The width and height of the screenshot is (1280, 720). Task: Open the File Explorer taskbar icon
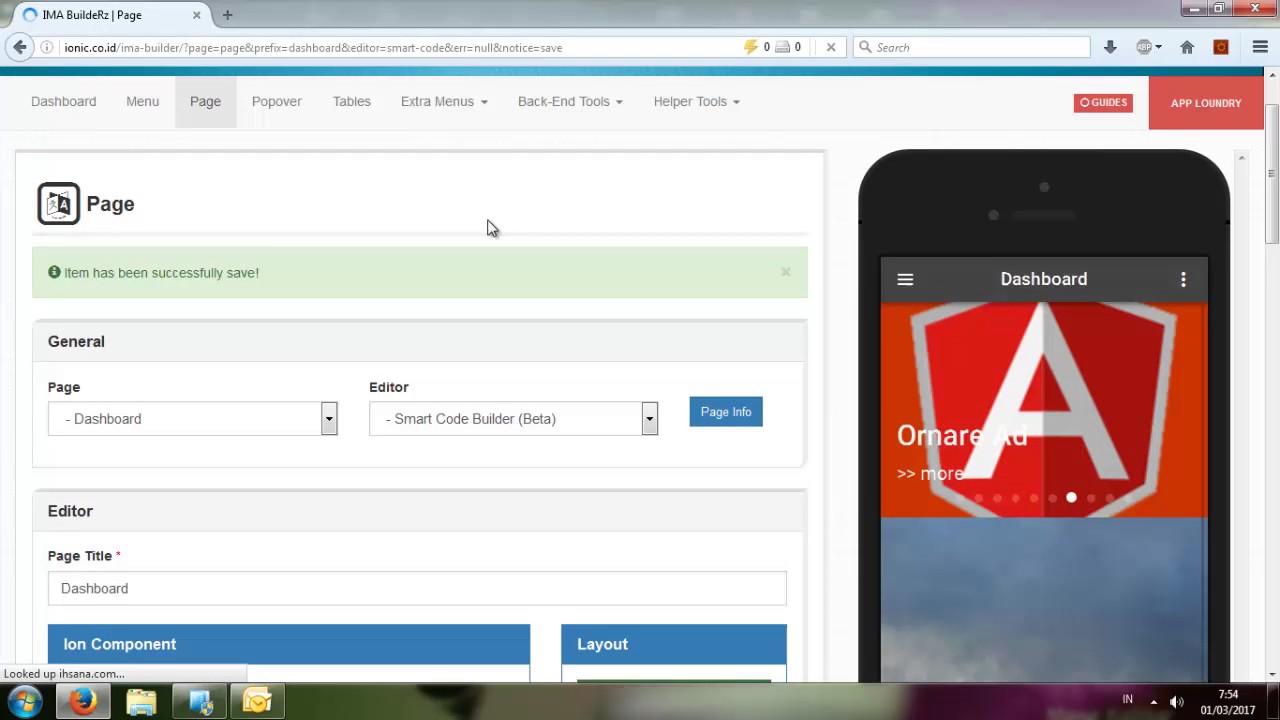point(141,701)
